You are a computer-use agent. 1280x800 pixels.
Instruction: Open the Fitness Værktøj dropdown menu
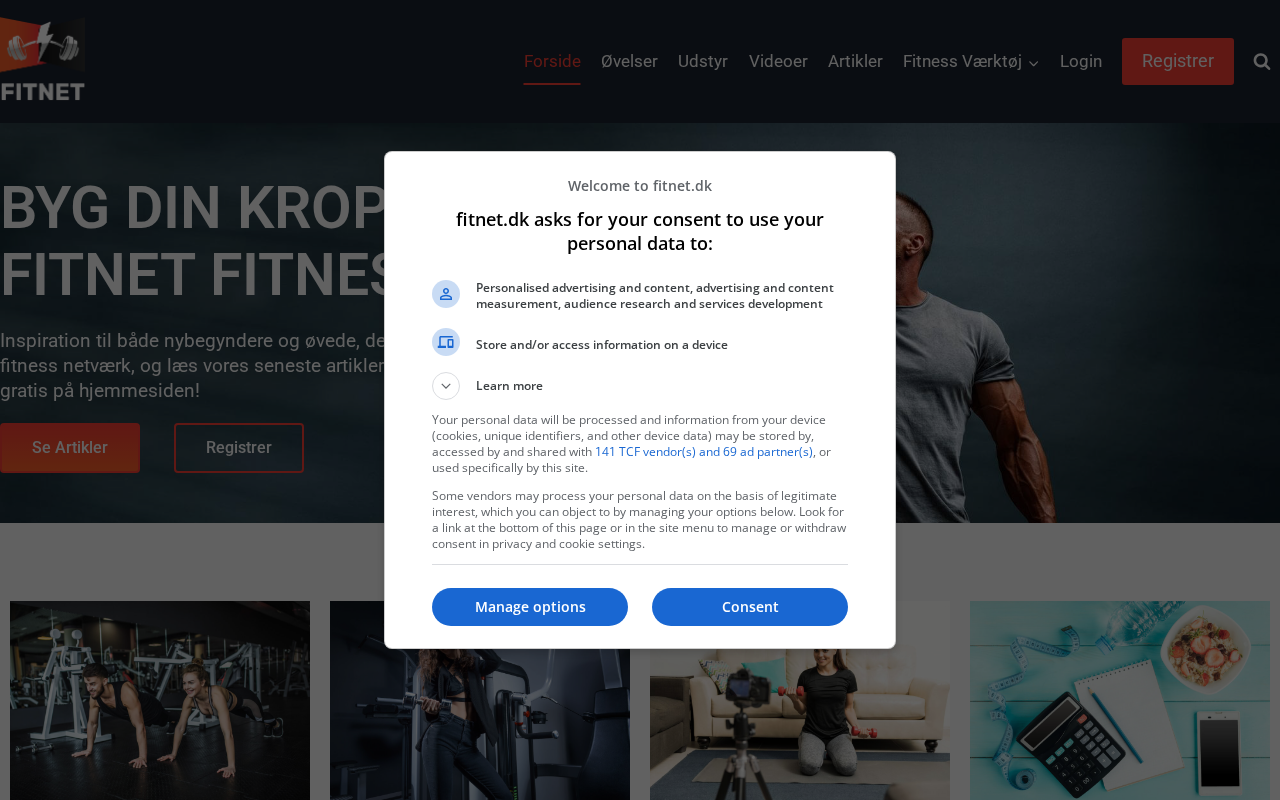pyautogui.click(x=971, y=62)
